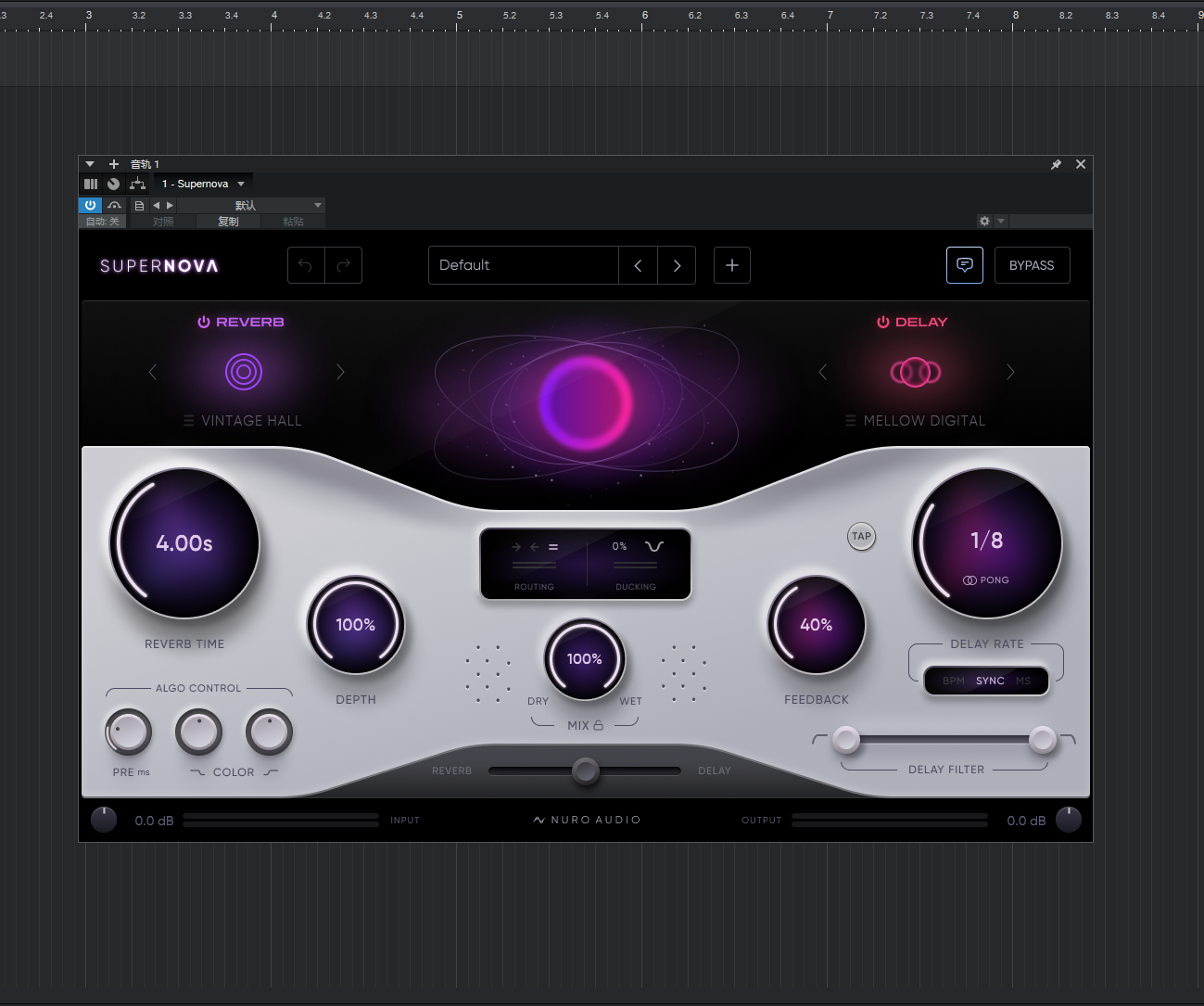This screenshot has height=1006, width=1204.
Task: Toggle the DELAY power switch
Action: 883,322
